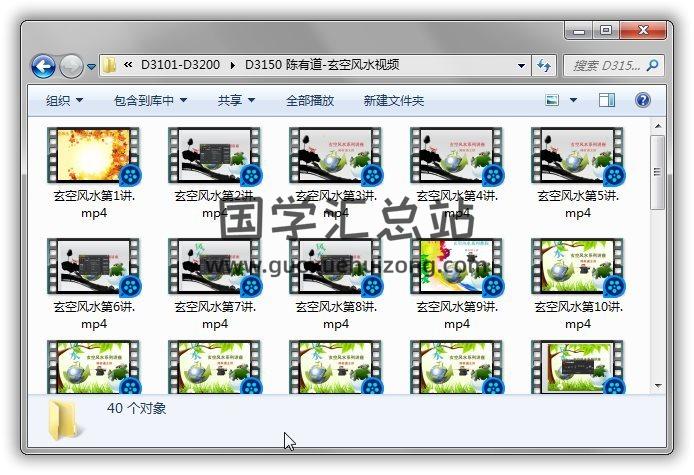This screenshot has width=694, height=475.
Task: Click the 玄空风水第10讲.mp4 file name
Action: (578, 315)
